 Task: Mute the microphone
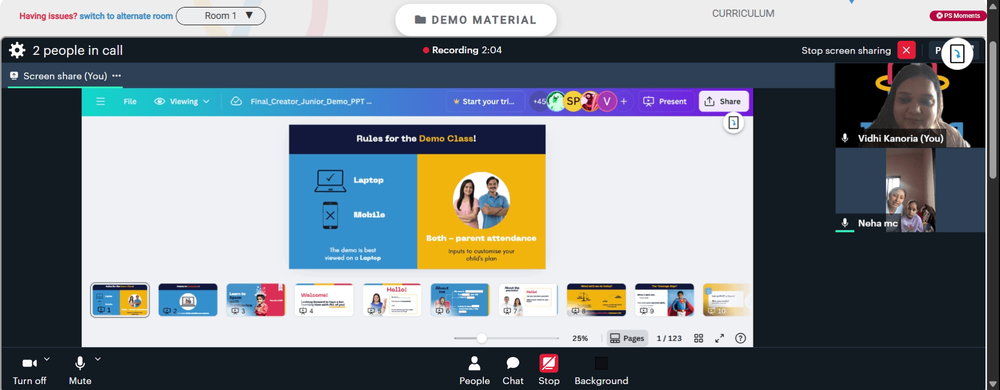coord(80,370)
